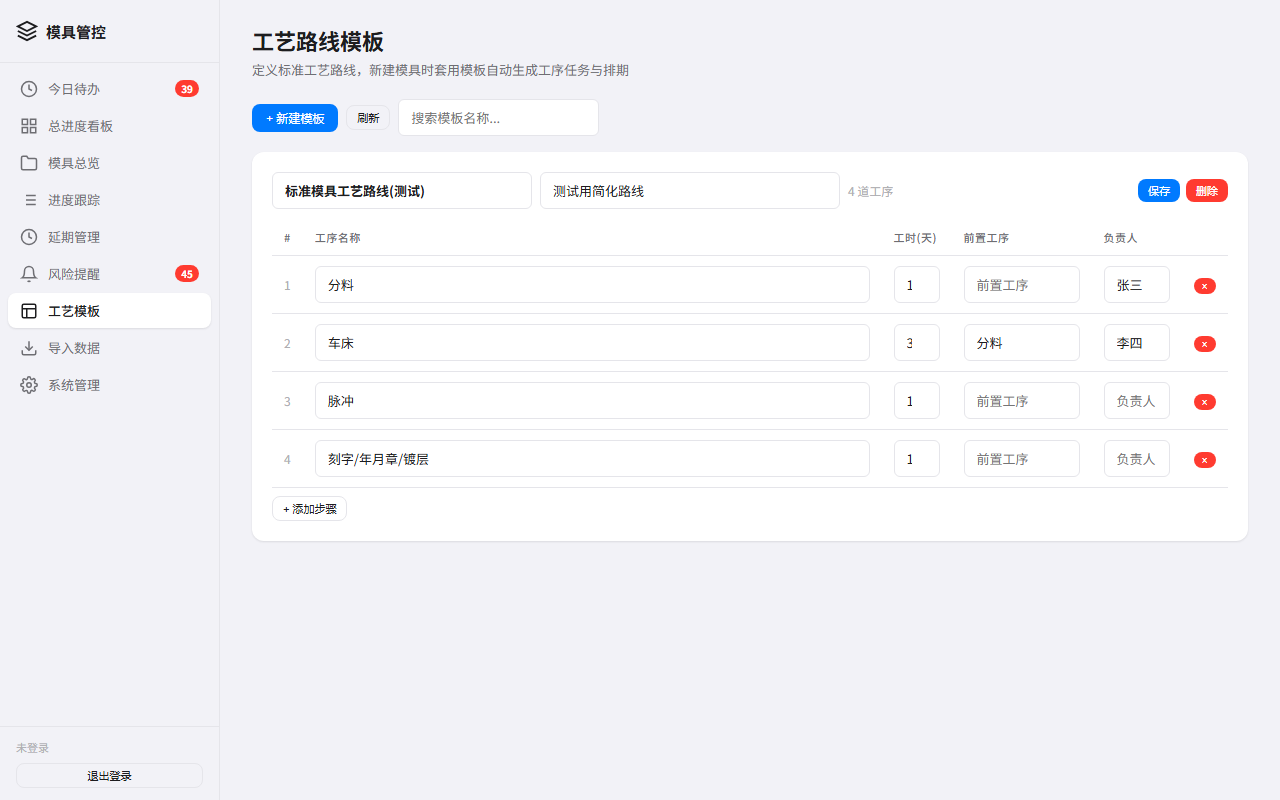Edit the template name 标准模具工艺路线(测试)
Image resolution: width=1280 pixels, height=800 pixels.
point(402,191)
